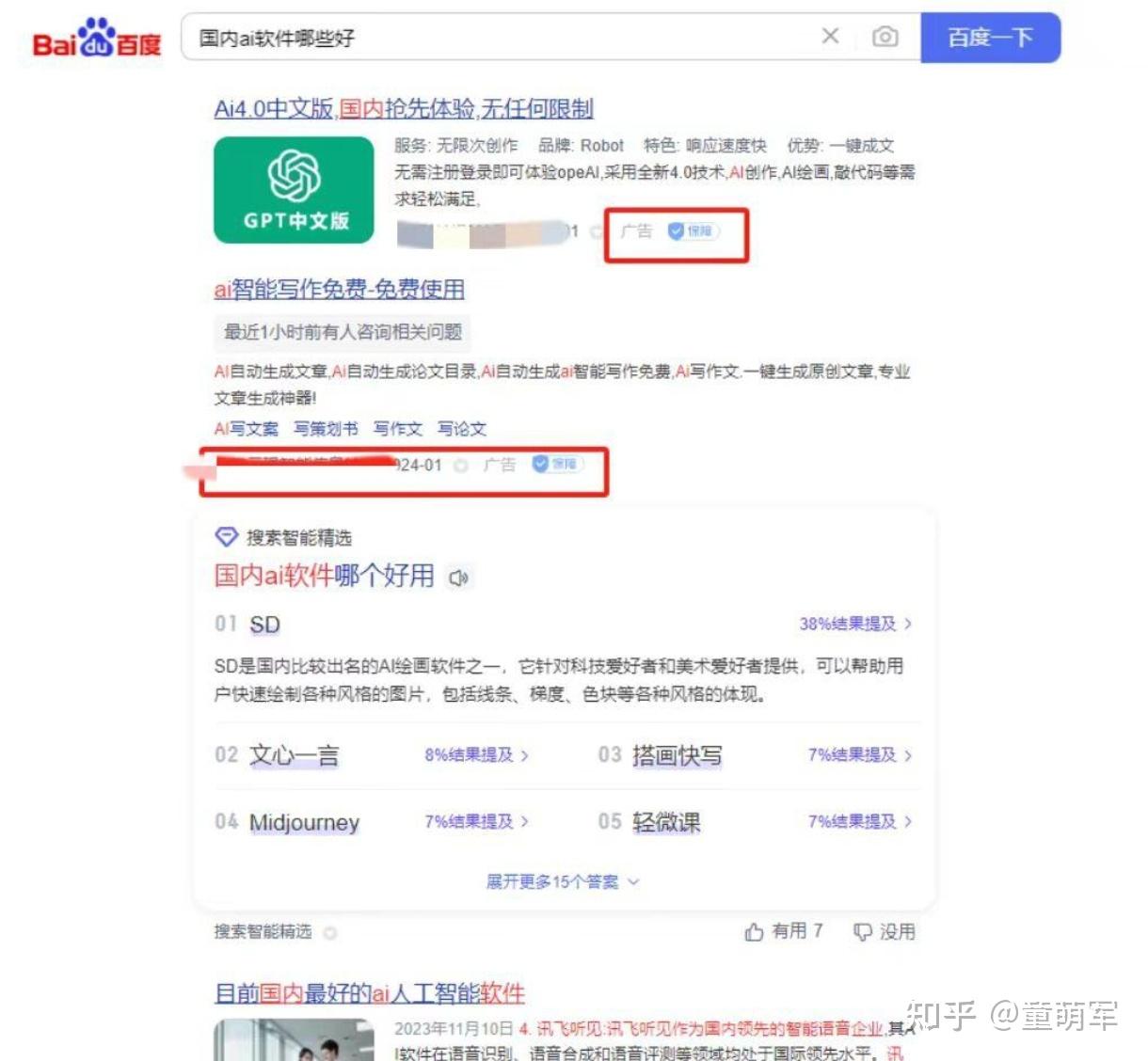The width and height of the screenshot is (1148, 1061).
Task: Click the info icon beside footer 搜索智能精选
Action: (330, 933)
